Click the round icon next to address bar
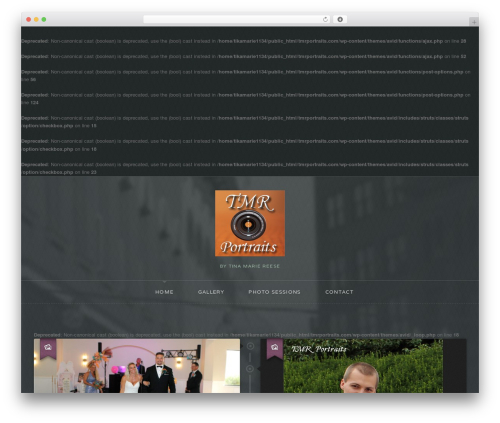 (340, 19)
